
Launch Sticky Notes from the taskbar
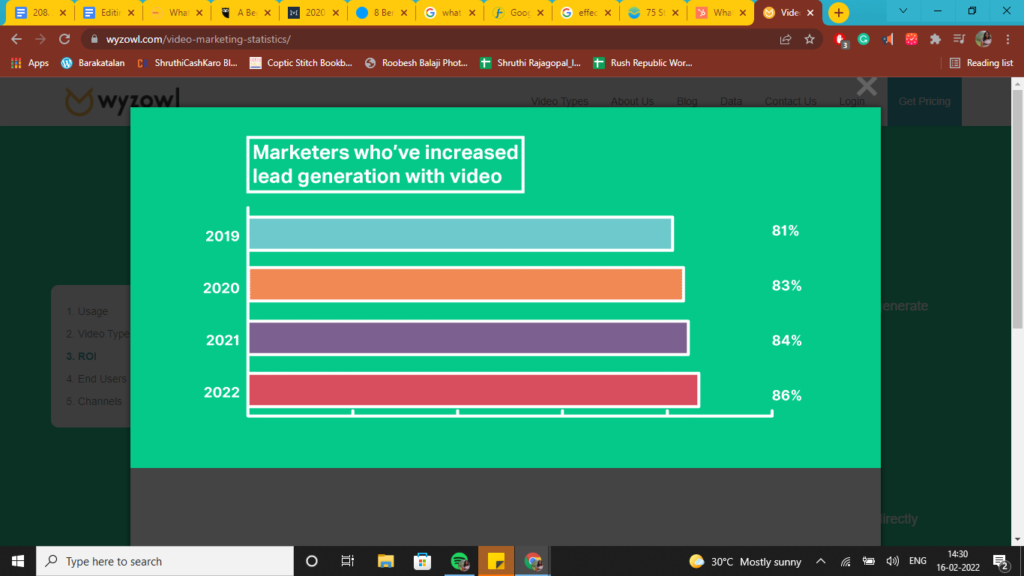(x=495, y=561)
